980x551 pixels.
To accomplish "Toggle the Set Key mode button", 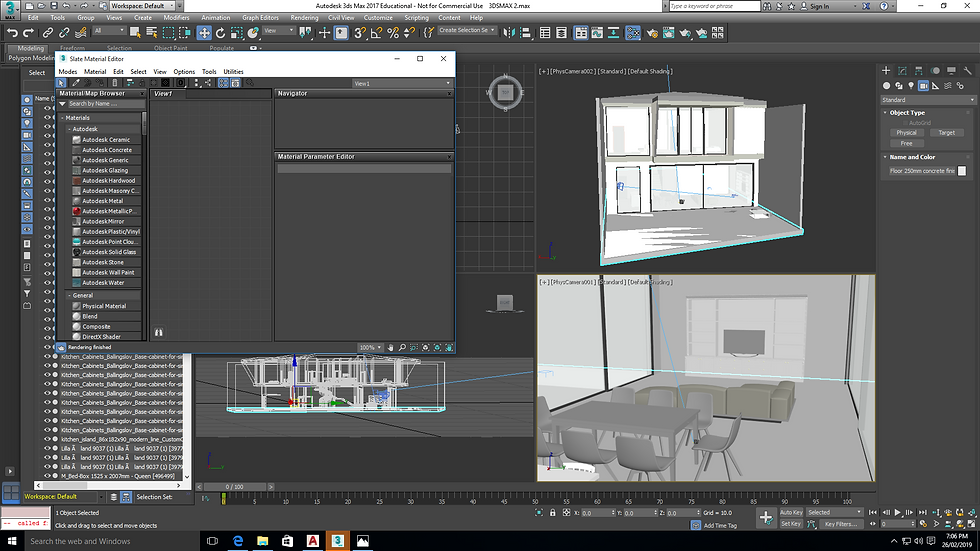I will tap(791, 524).
